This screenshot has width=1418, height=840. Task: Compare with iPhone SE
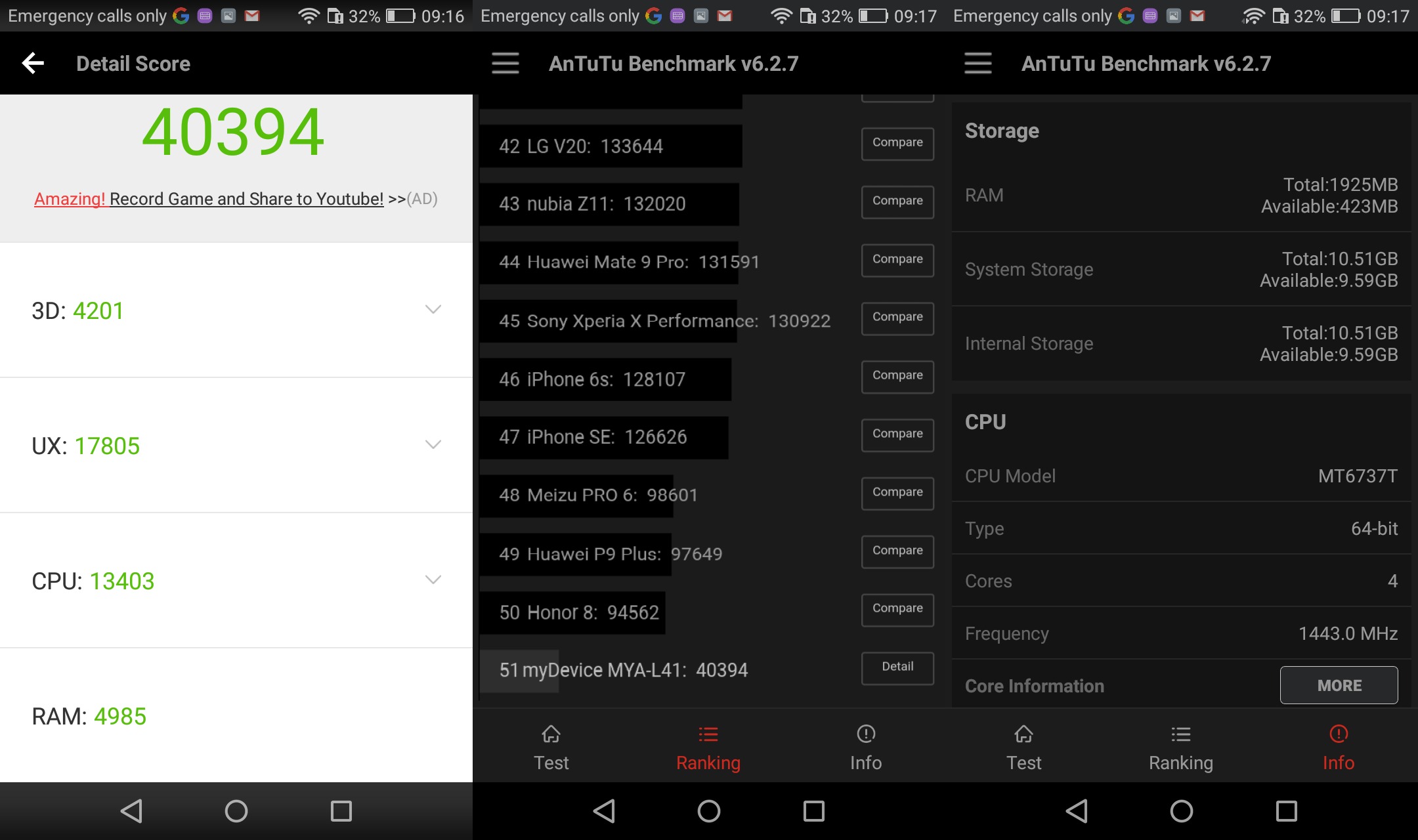click(x=897, y=435)
